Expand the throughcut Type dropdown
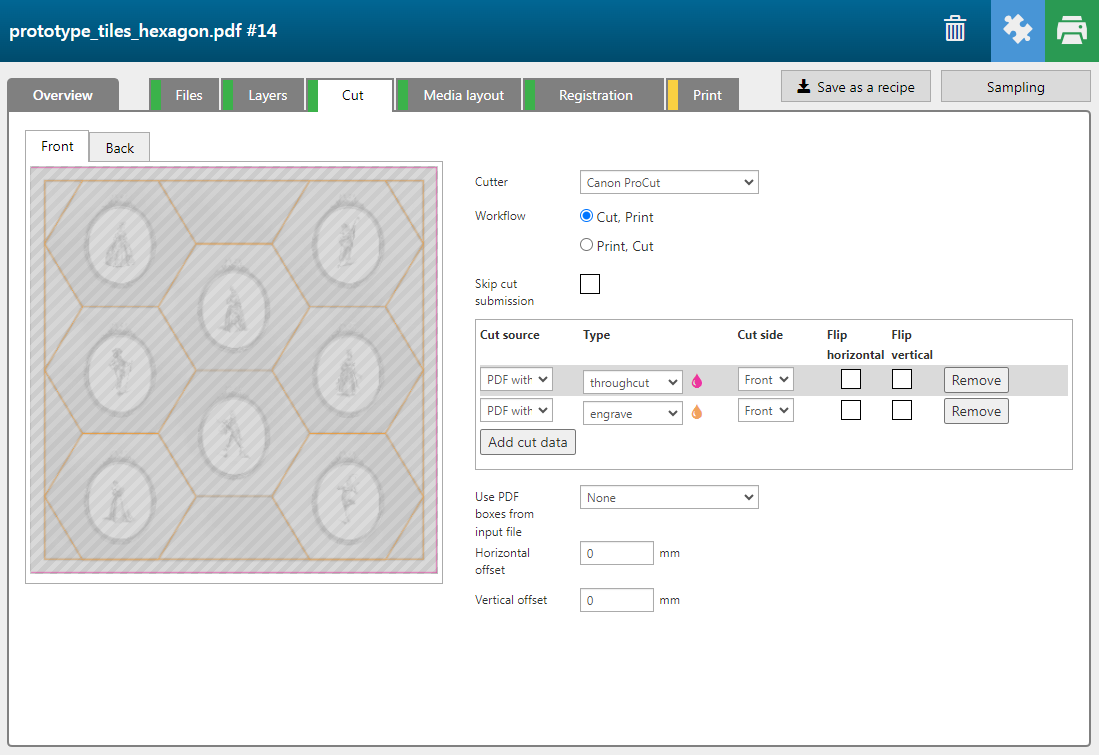Screen dimensions: 1099x755 (x=632, y=382)
